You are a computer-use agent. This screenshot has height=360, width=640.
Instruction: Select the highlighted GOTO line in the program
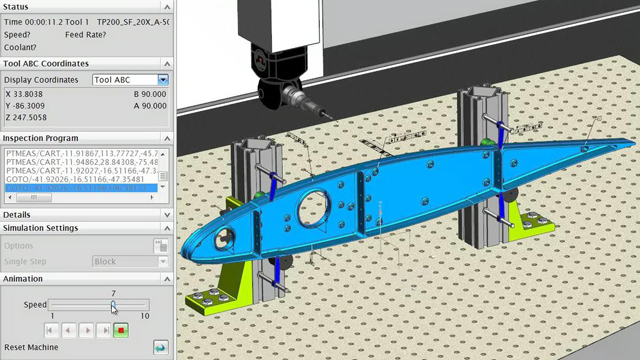click(81, 188)
